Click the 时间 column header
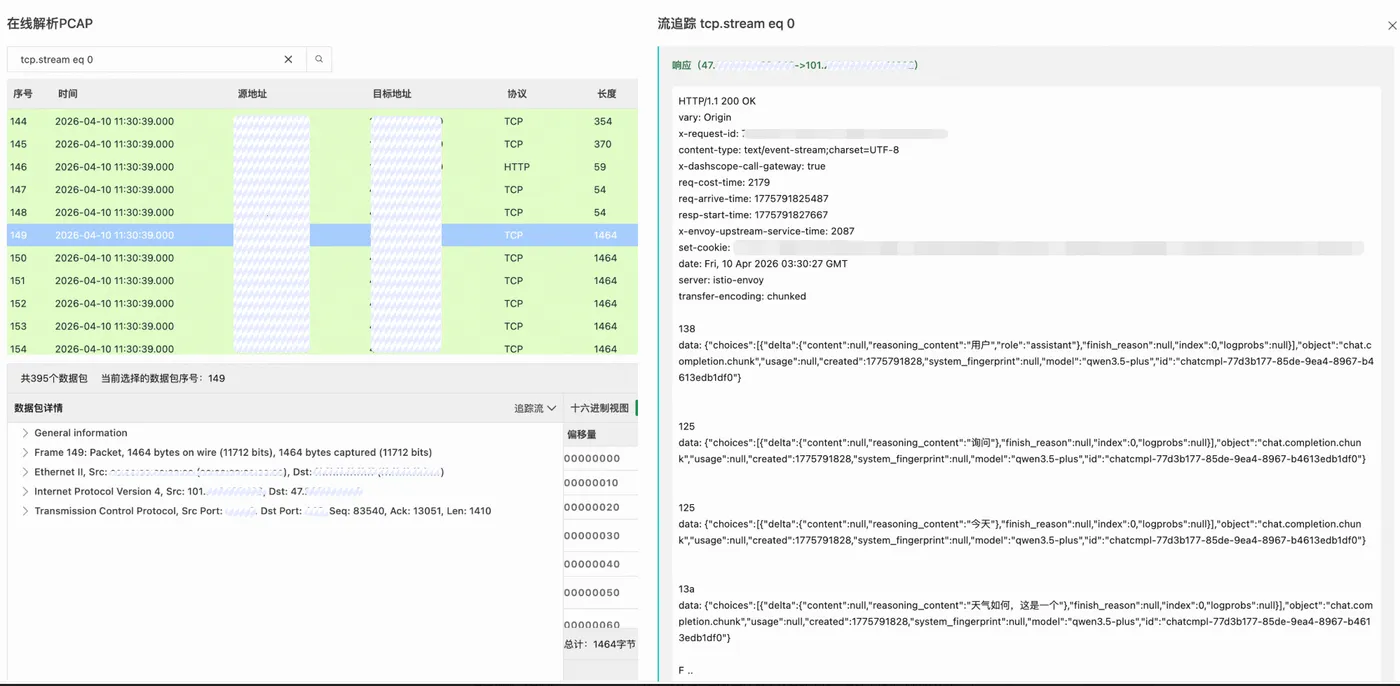Image resolution: width=1400 pixels, height=686 pixels. click(x=67, y=94)
